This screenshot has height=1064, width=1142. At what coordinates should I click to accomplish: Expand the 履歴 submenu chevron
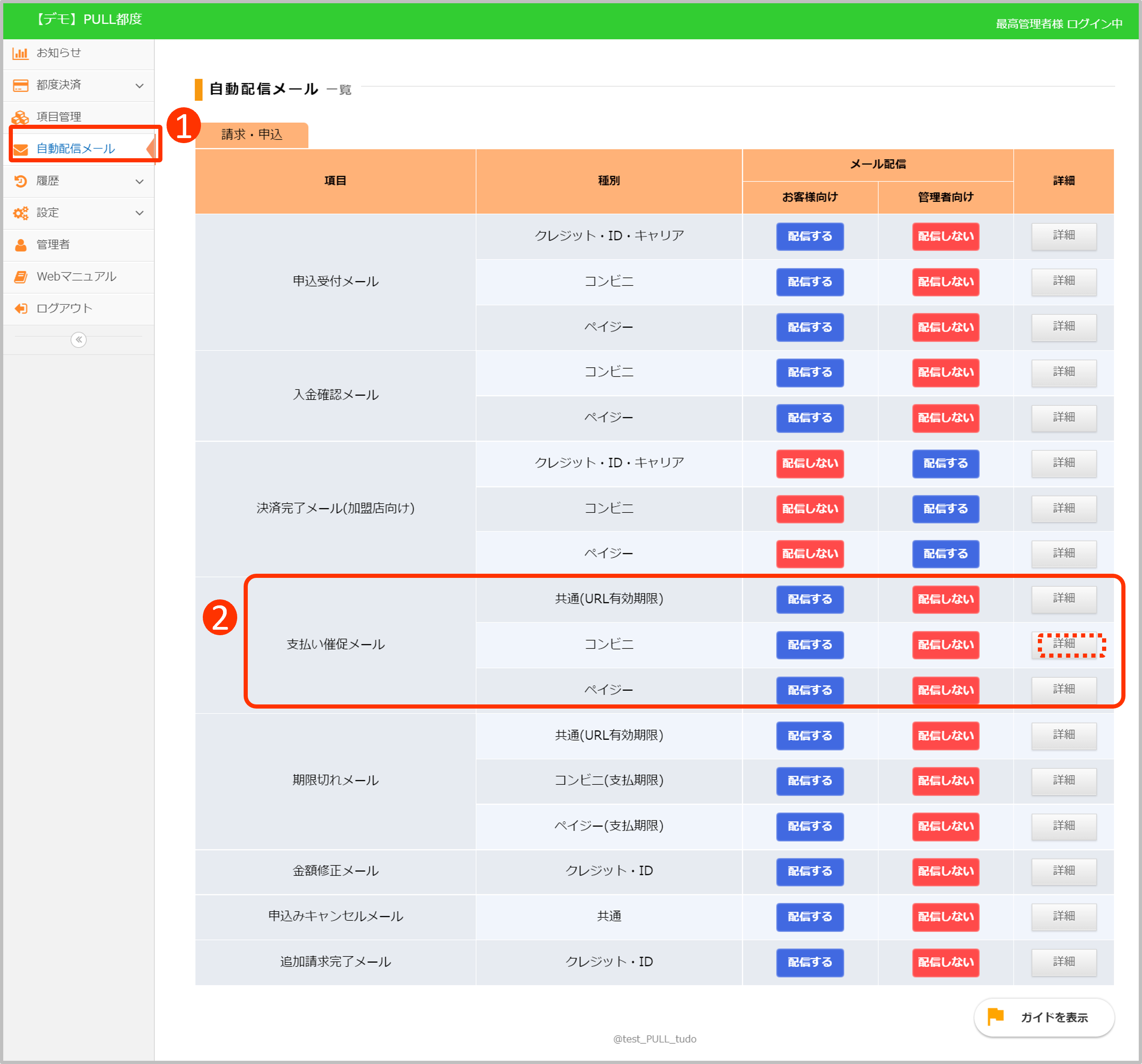point(139,182)
